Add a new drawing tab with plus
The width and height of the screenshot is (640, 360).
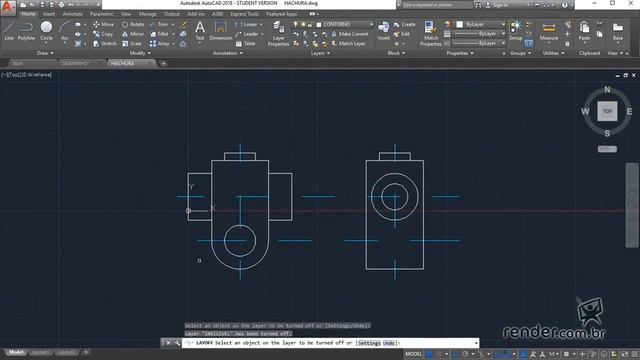click(163, 64)
